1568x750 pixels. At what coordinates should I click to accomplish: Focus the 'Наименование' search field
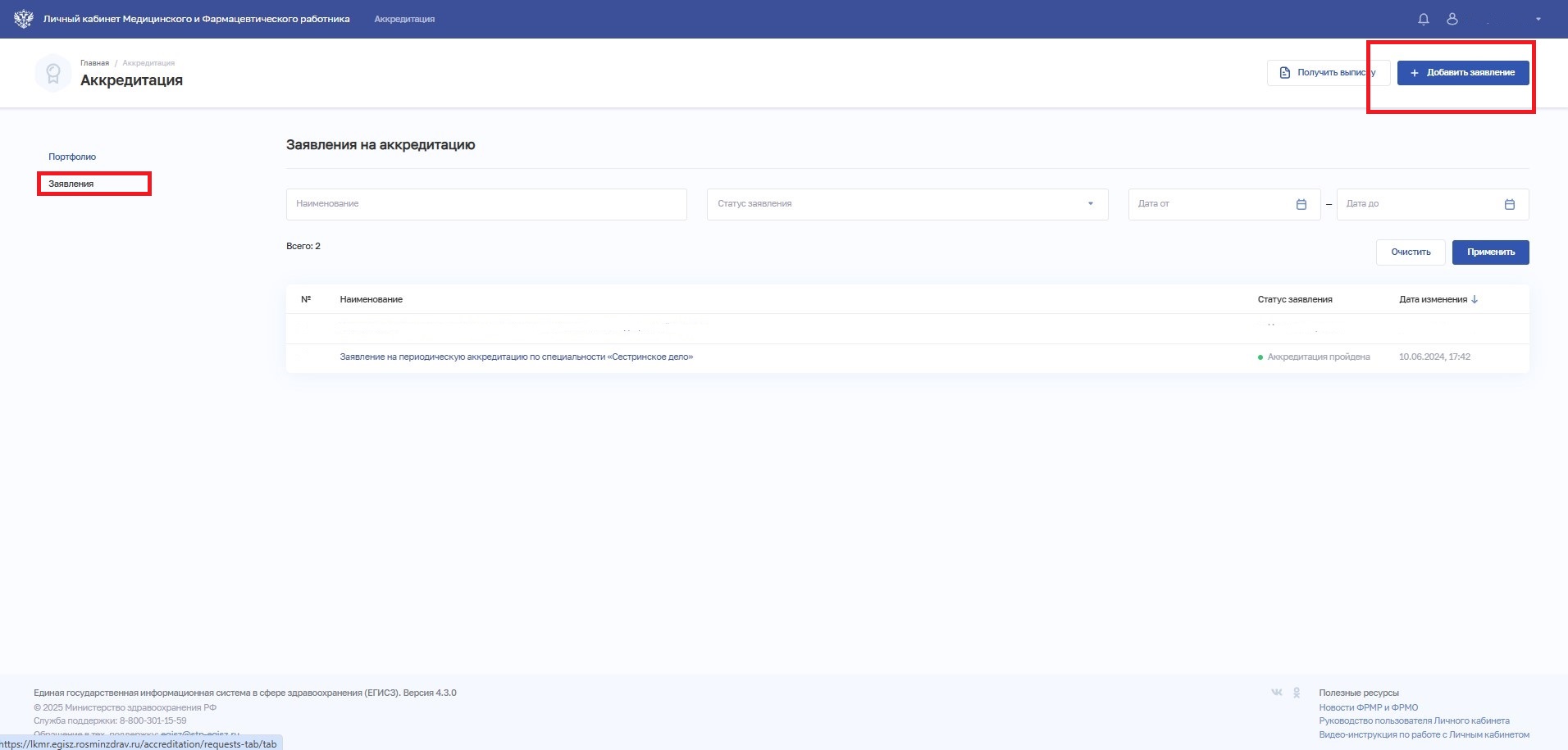(485, 204)
